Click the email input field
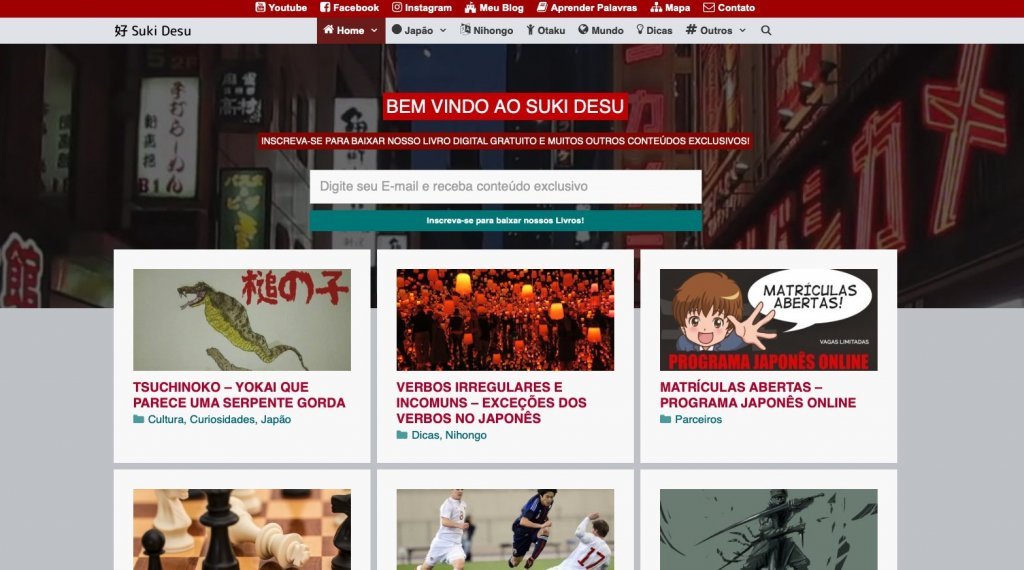 tap(505, 187)
